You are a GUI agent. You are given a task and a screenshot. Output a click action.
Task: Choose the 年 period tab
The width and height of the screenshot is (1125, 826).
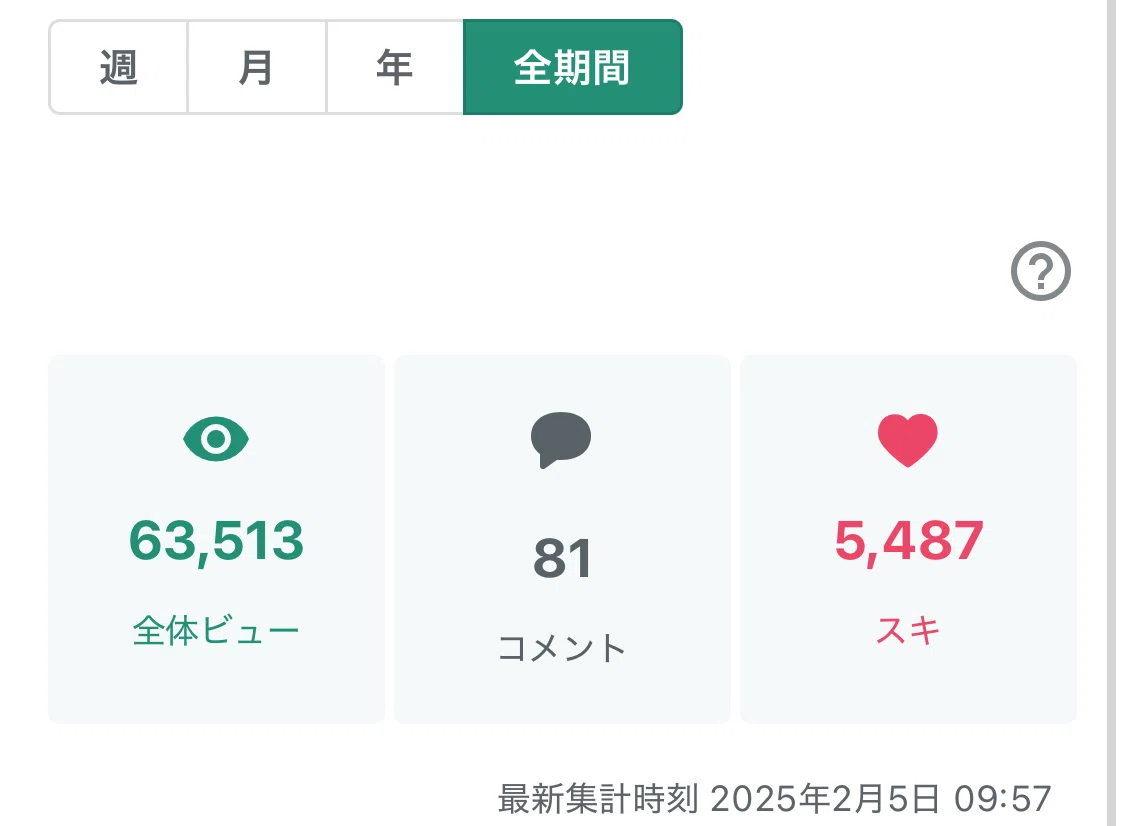coord(395,67)
